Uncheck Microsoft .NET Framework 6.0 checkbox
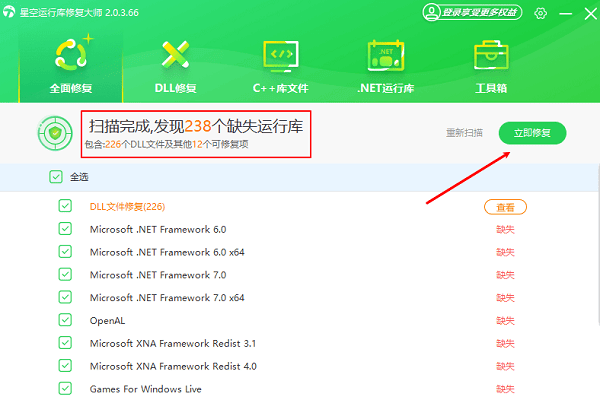 65,229
